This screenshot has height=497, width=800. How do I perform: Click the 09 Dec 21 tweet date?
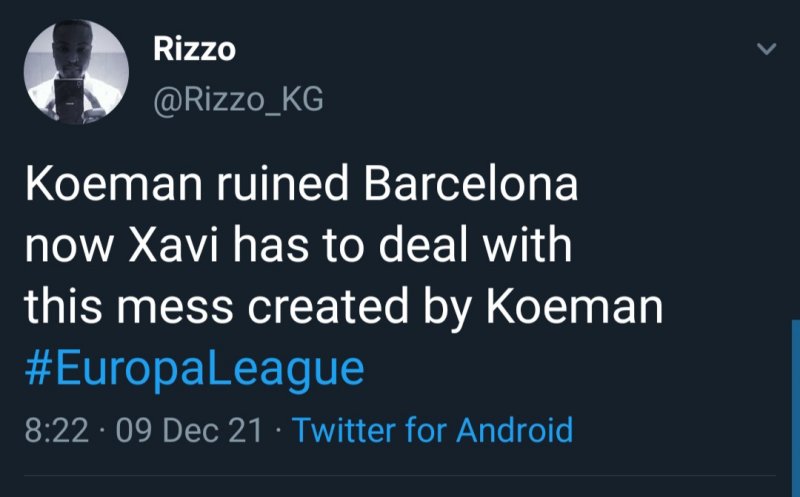pyautogui.click(x=190, y=431)
